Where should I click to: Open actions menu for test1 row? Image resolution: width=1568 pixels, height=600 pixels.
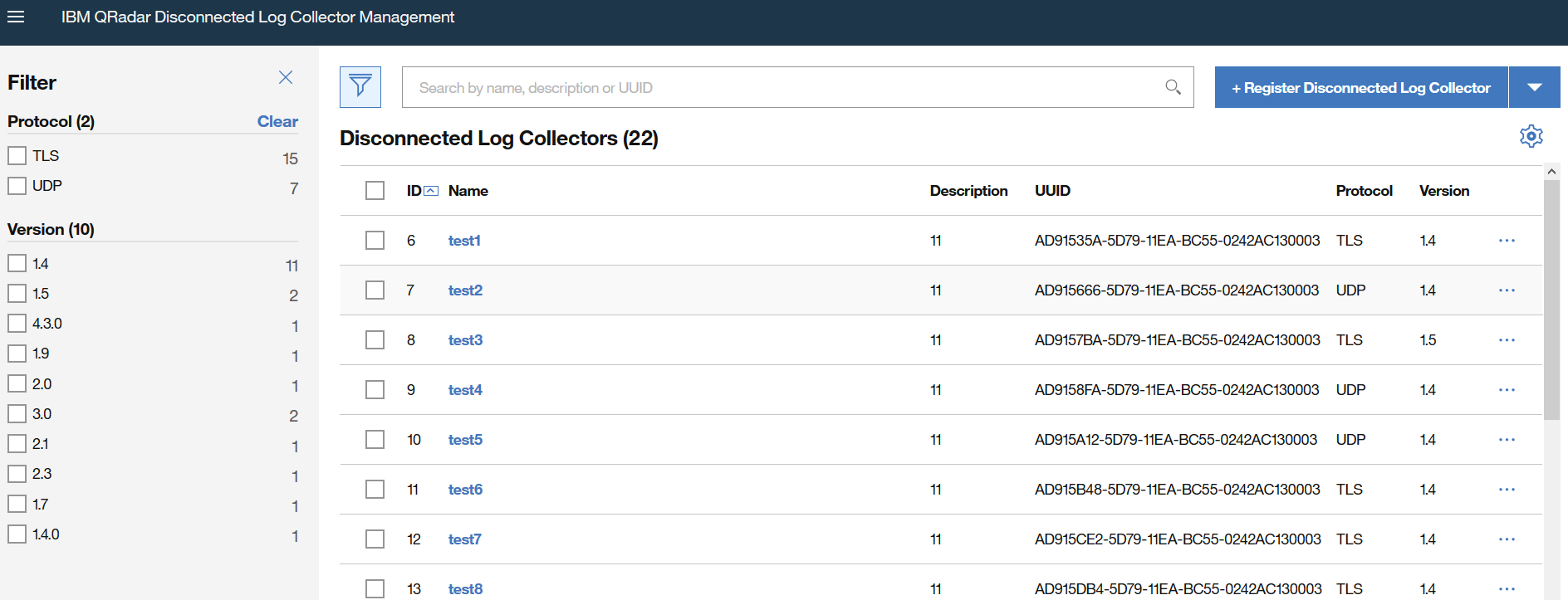click(x=1507, y=241)
